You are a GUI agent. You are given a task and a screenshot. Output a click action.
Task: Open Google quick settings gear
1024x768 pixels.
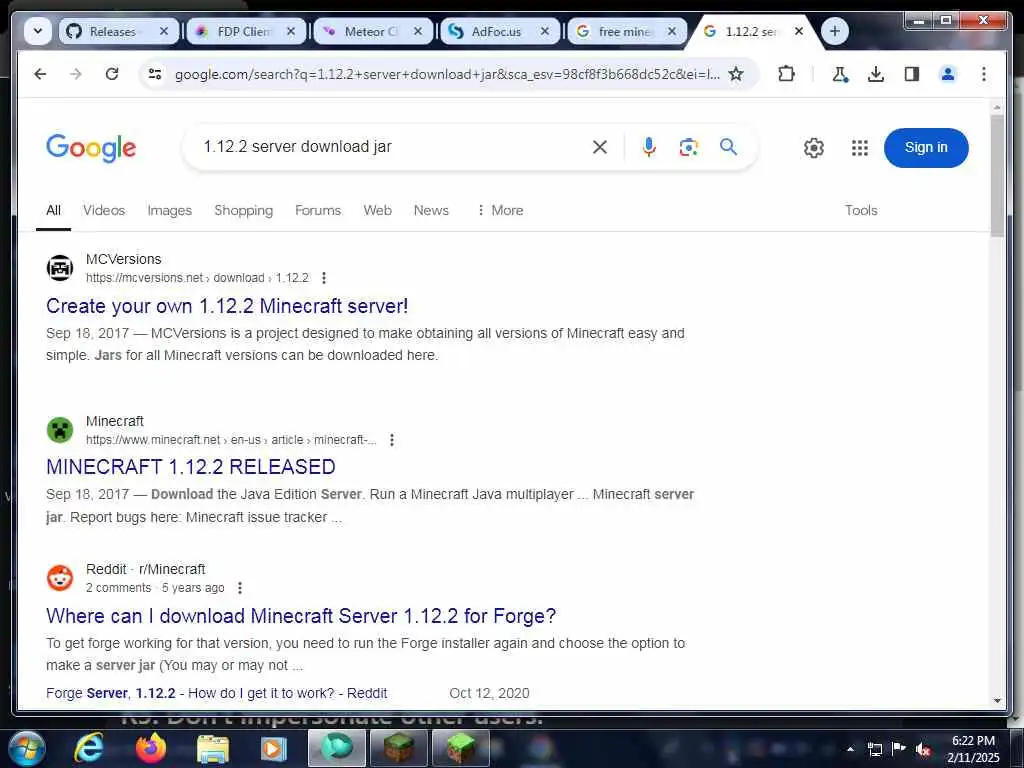click(814, 148)
